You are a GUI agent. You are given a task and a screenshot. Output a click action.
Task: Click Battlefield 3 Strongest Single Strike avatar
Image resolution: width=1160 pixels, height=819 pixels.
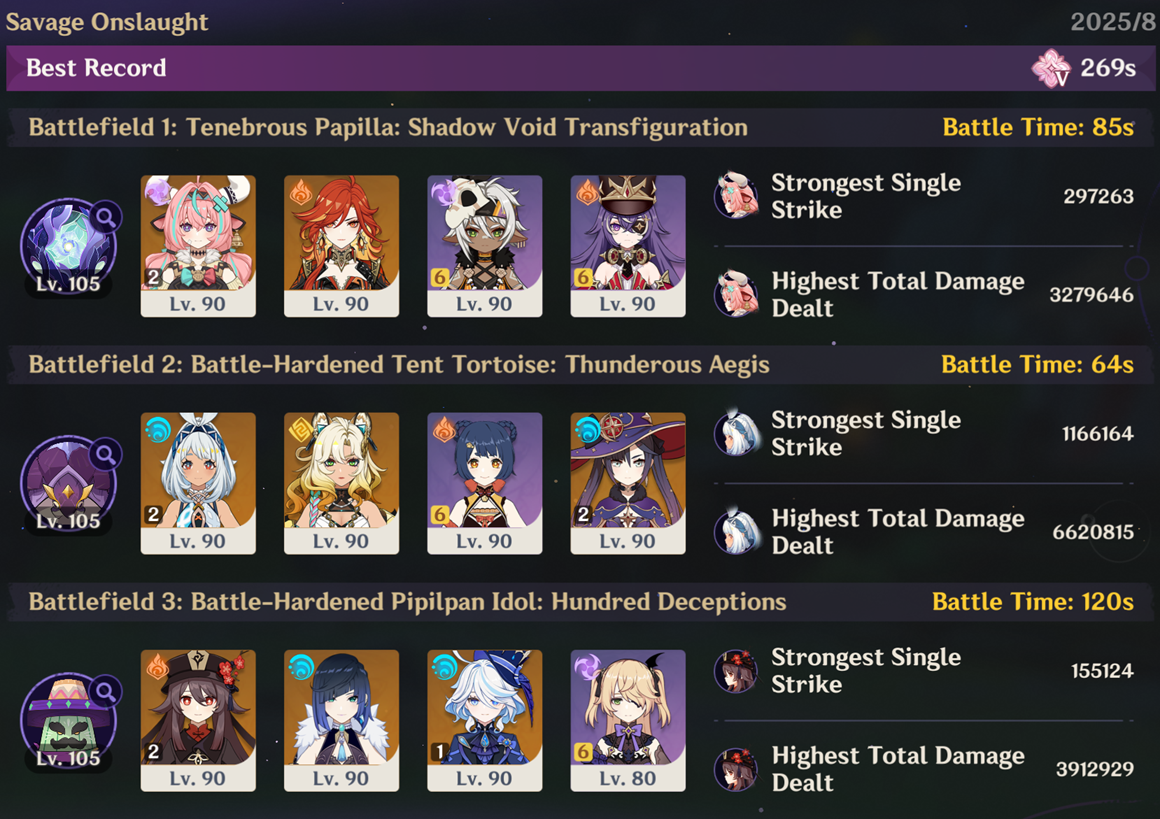coord(736,671)
